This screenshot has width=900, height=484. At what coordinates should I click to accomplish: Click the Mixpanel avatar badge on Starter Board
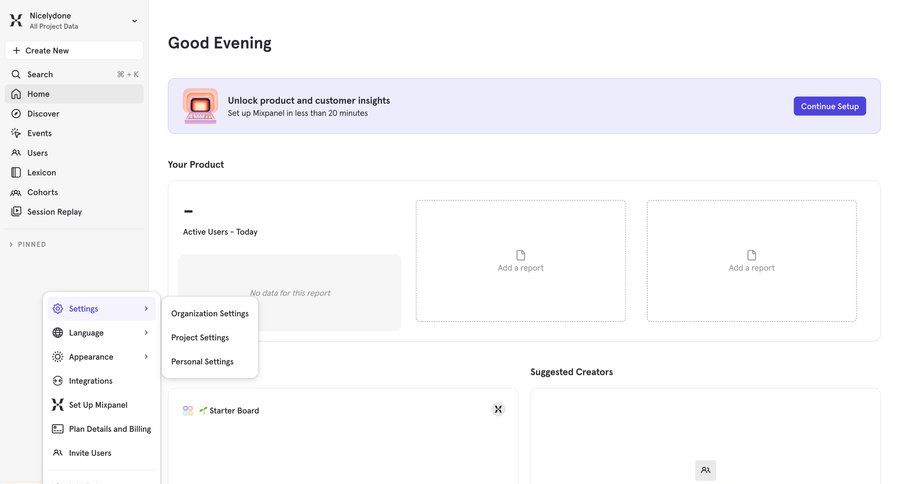pos(498,409)
